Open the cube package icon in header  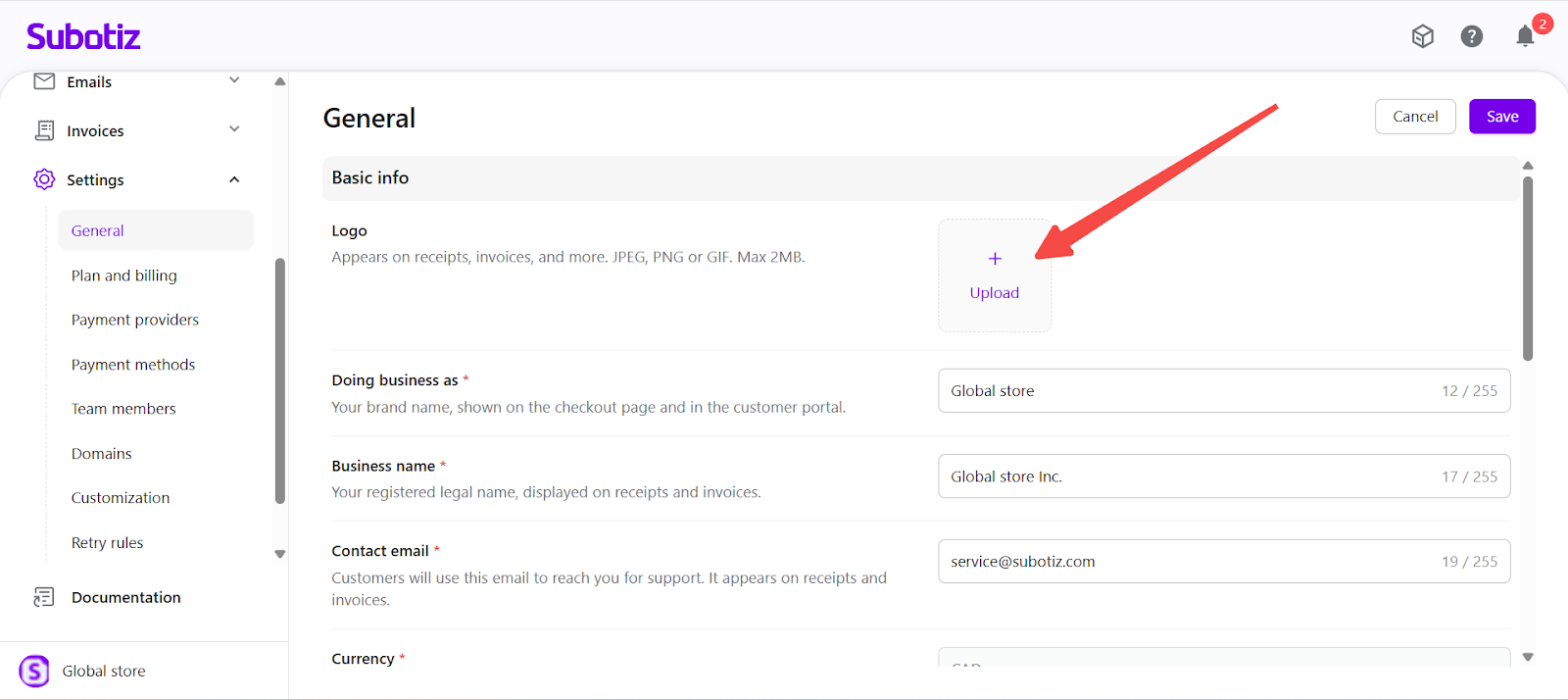(x=1422, y=36)
